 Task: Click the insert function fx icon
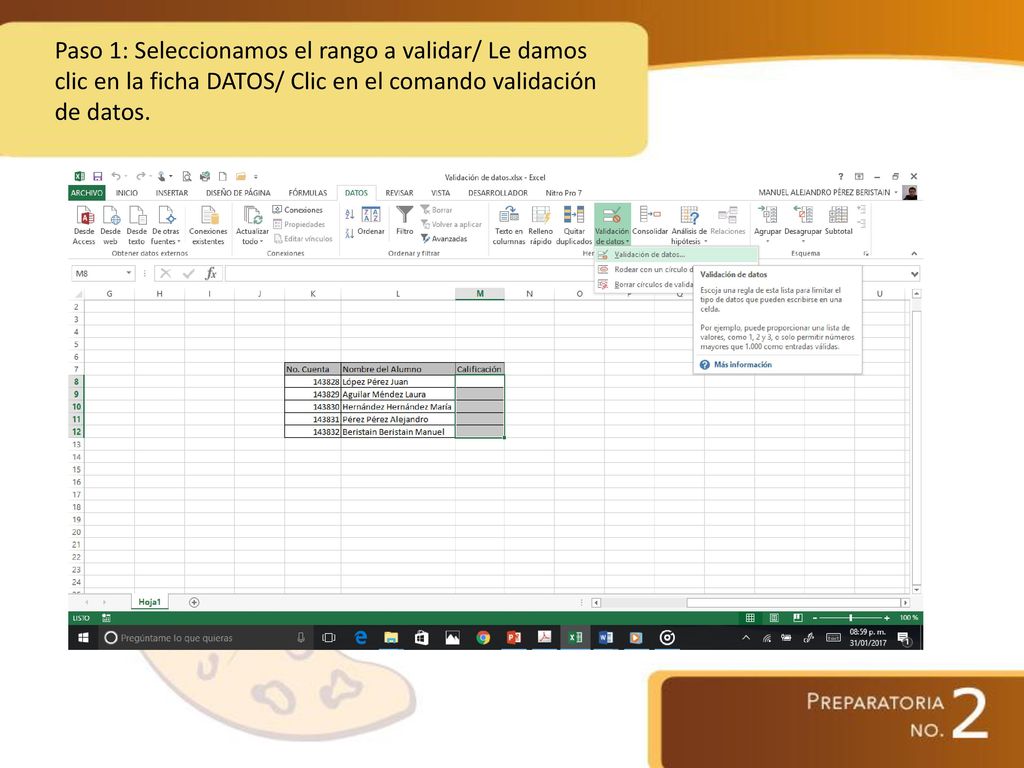pyautogui.click(x=211, y=273)
